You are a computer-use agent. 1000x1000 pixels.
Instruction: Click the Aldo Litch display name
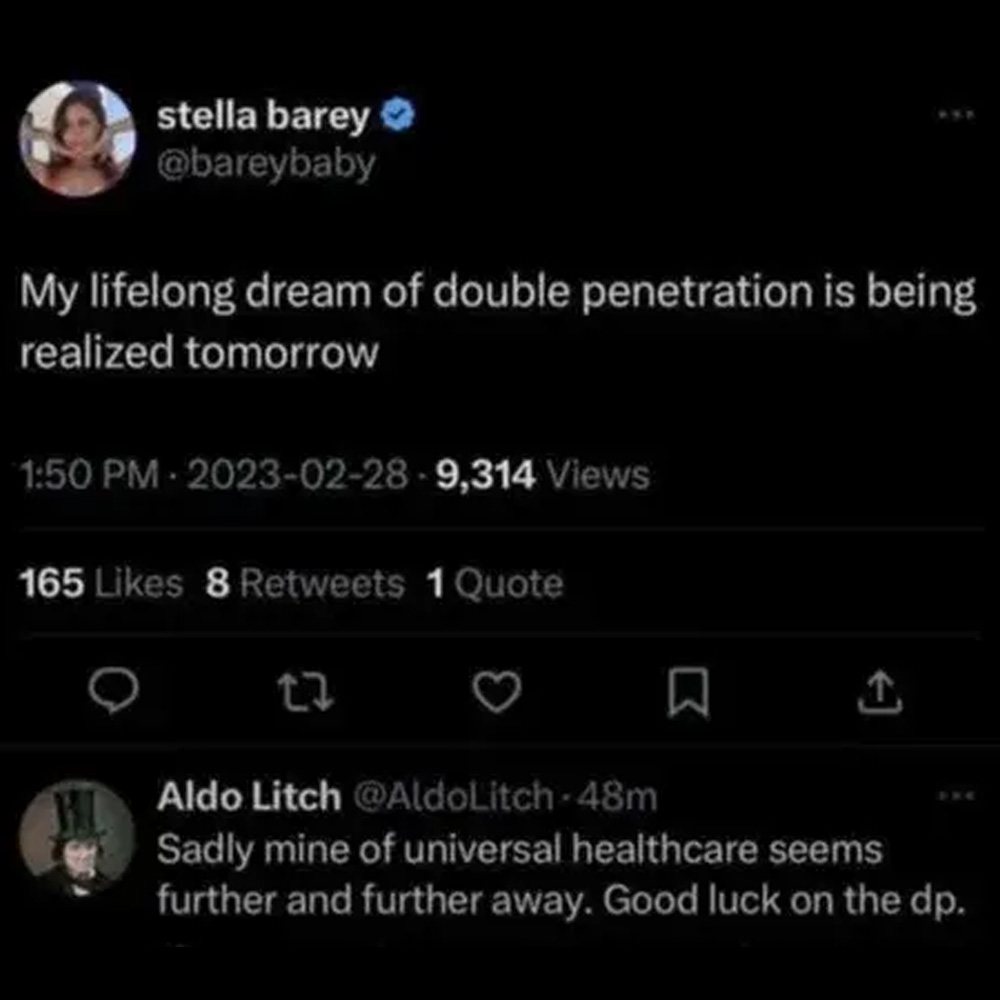249,796
